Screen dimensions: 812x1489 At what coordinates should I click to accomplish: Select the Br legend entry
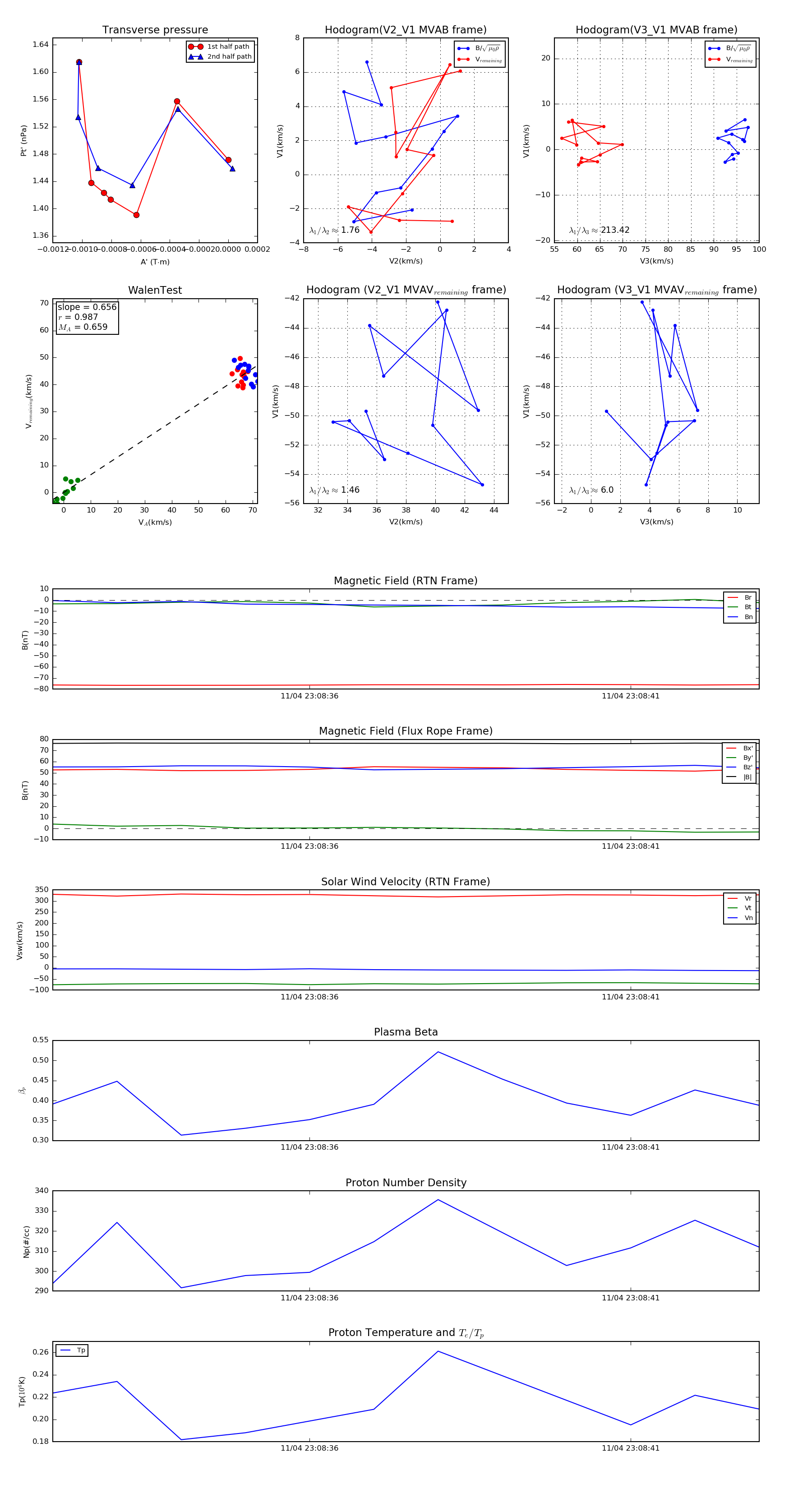[x=740, y=598]
